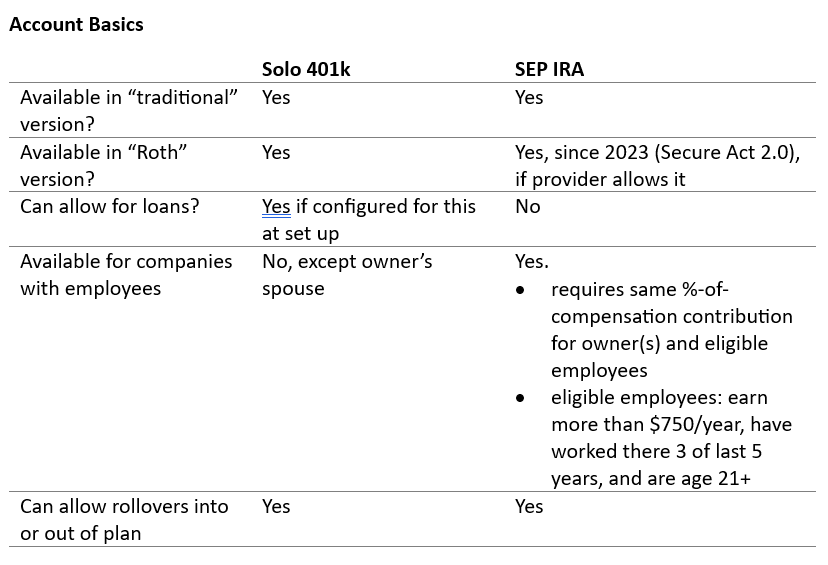The width and height of the screenshot is (828, 565).
Task: Click the No cell under SEP IRA
Action: tap(527, 207)
